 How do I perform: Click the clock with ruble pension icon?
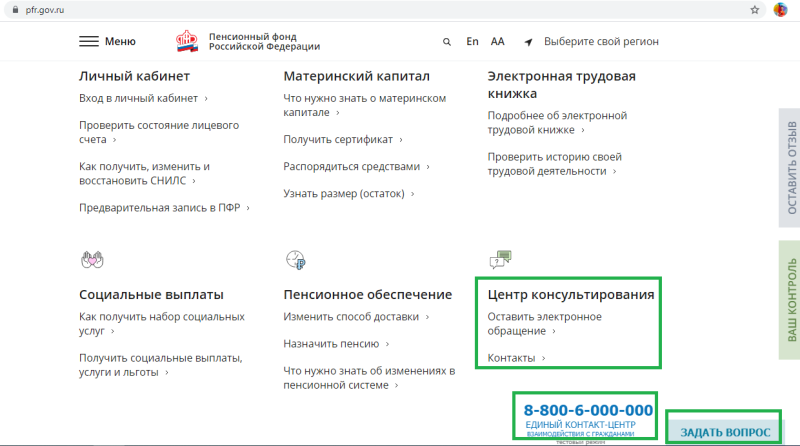pyautogui.click(x=295, y=260)
